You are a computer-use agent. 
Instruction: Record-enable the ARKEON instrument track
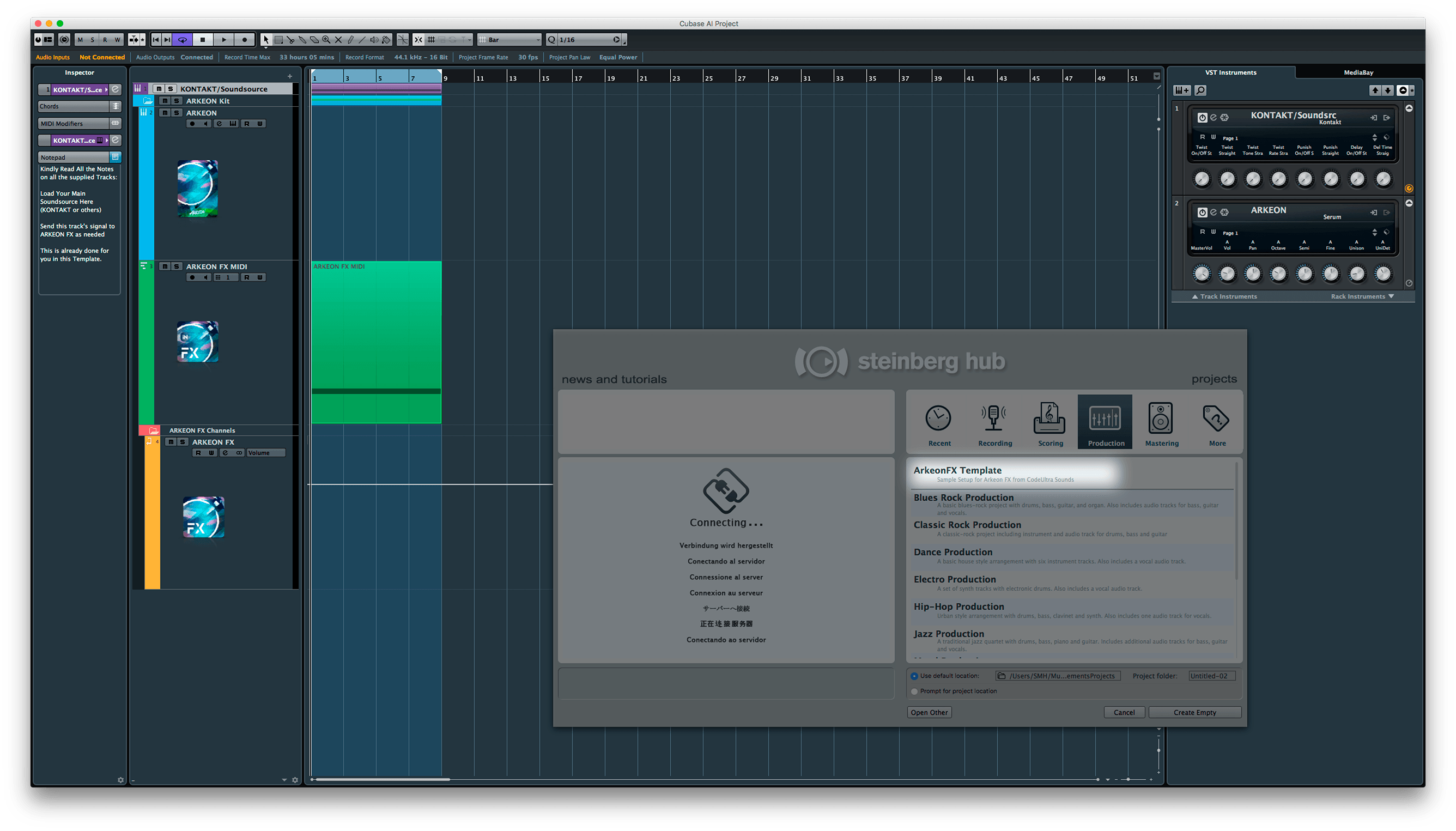[x=192, y=123]
